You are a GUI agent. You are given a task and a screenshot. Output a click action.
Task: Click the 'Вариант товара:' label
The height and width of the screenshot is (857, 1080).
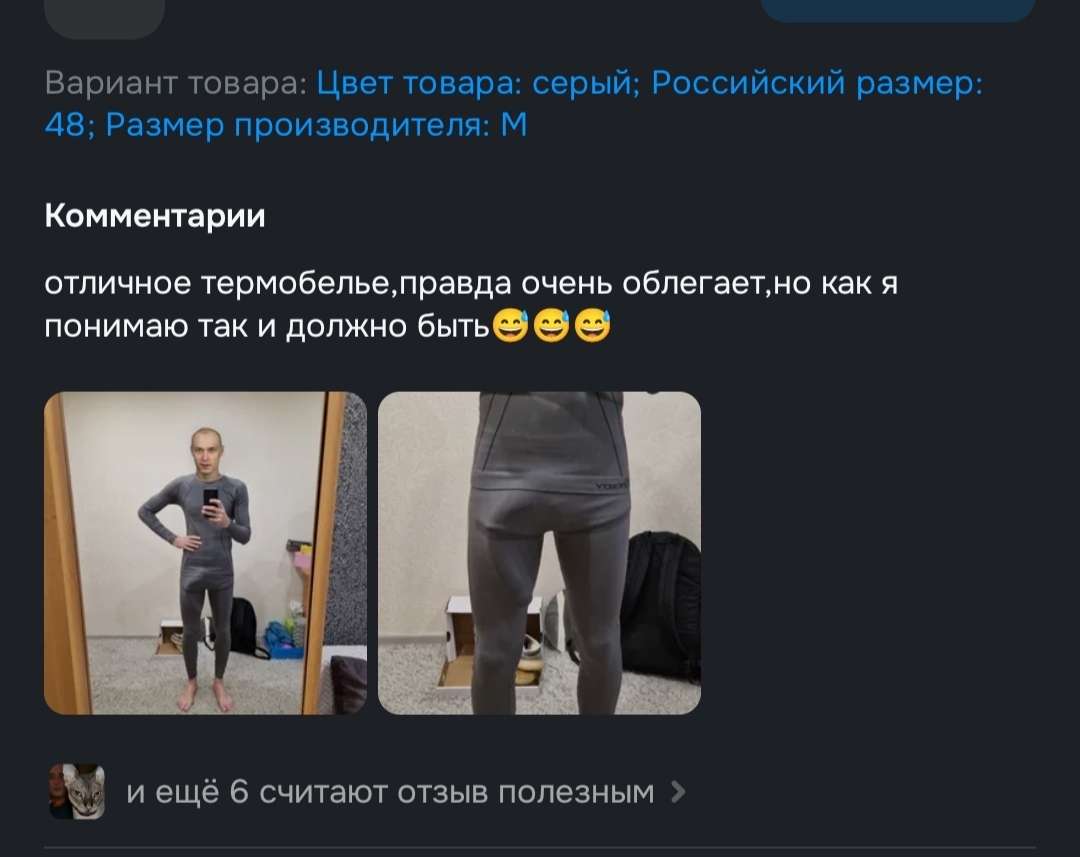(176, 83)
